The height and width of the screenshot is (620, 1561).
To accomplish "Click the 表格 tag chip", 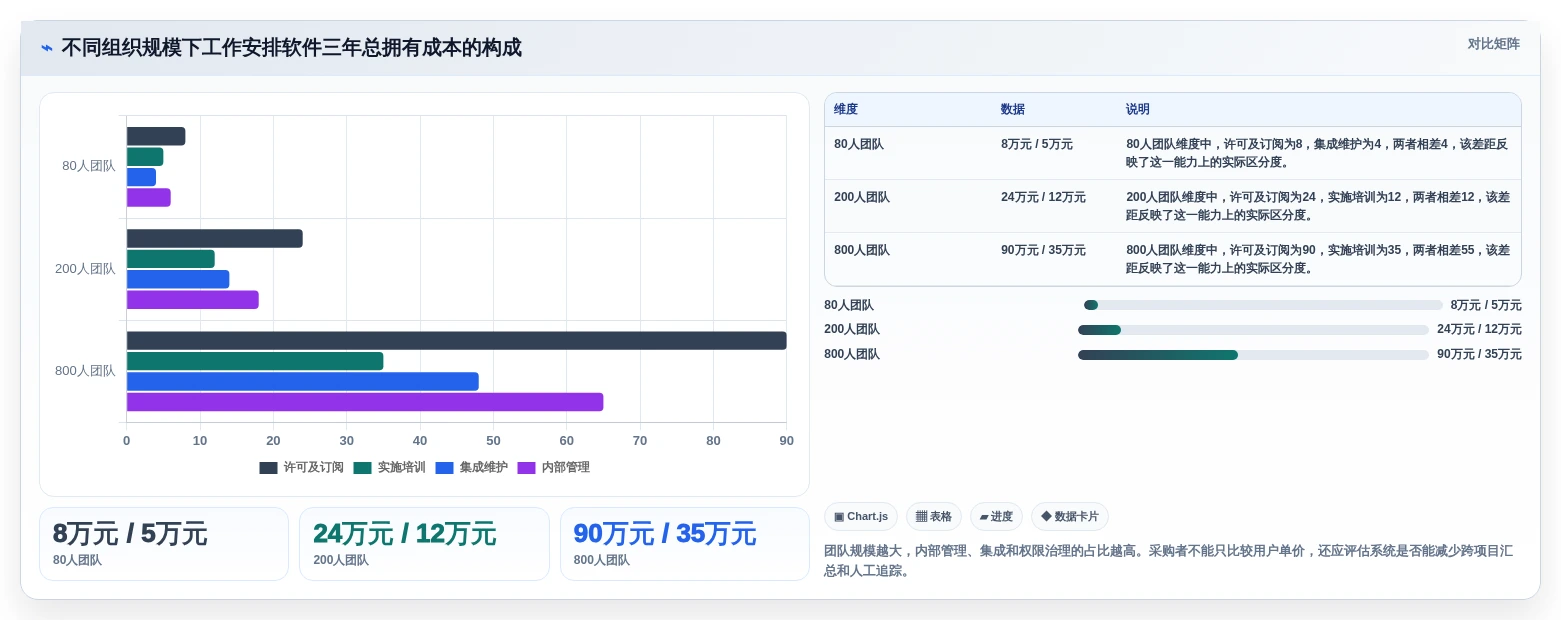I will tap(934, 517).
